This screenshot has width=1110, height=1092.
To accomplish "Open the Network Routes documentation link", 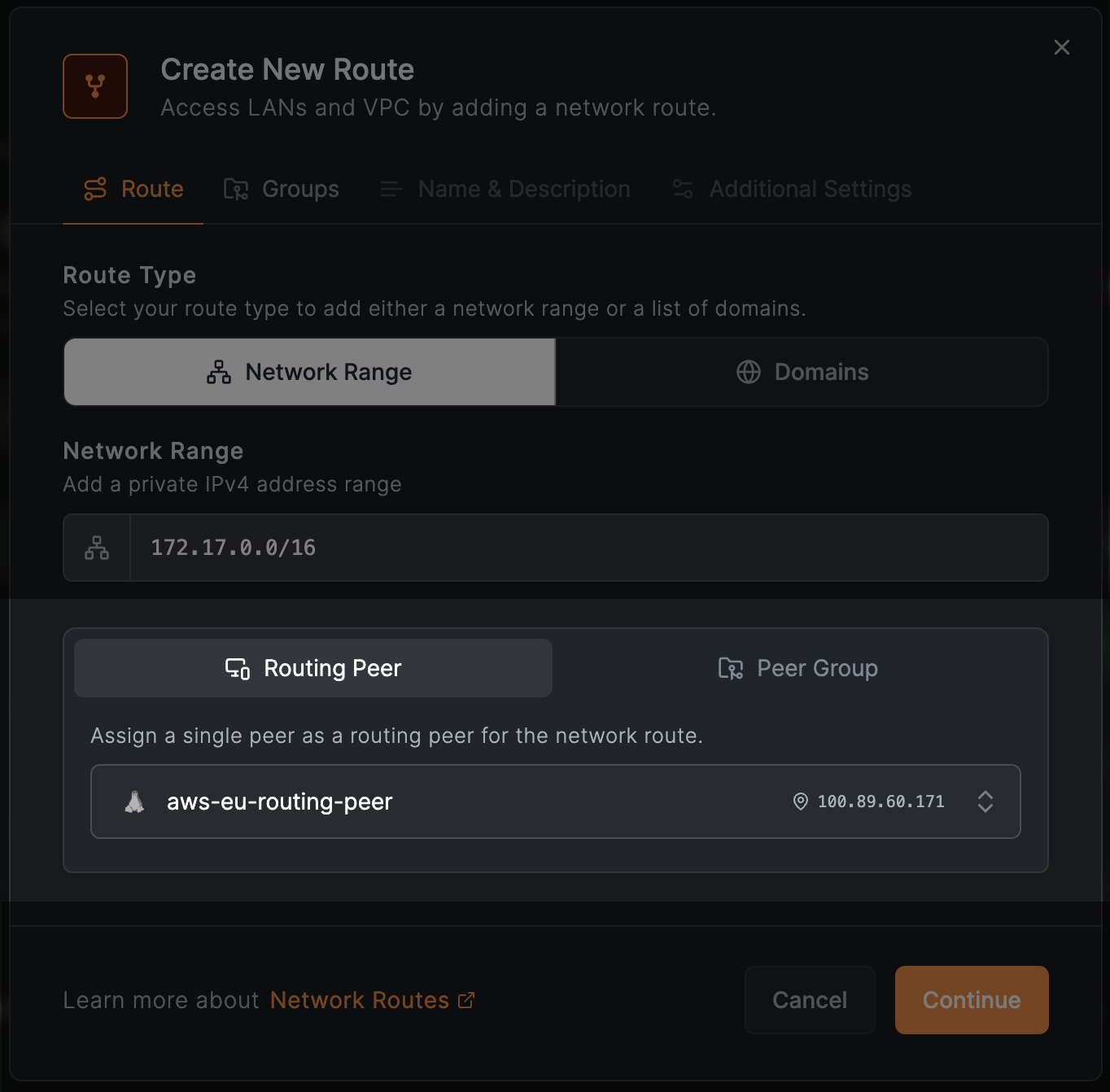I will (361, 1000).
